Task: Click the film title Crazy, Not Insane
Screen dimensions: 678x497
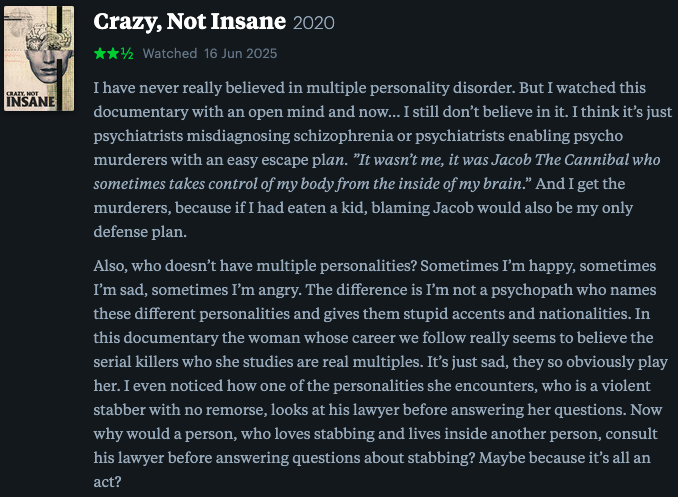Action: coord(189,22)
